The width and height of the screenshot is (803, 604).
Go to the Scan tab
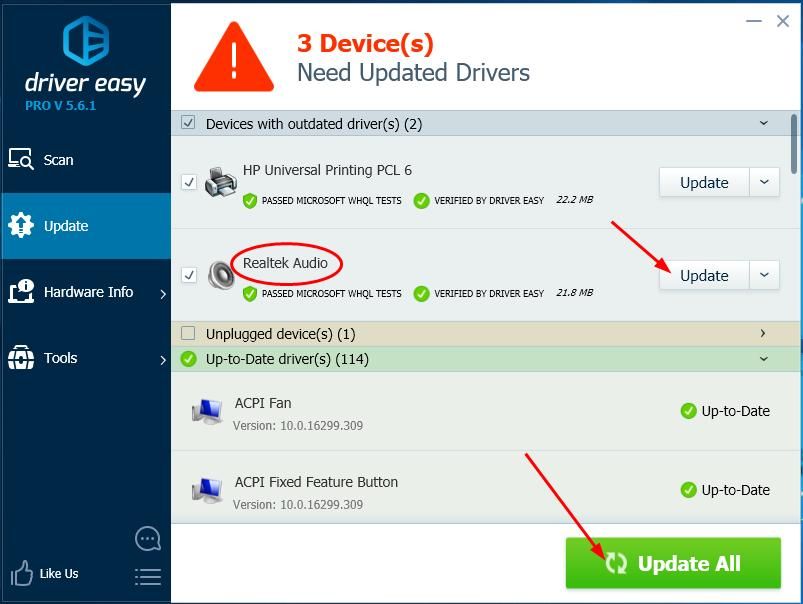[x=58, y=160]
